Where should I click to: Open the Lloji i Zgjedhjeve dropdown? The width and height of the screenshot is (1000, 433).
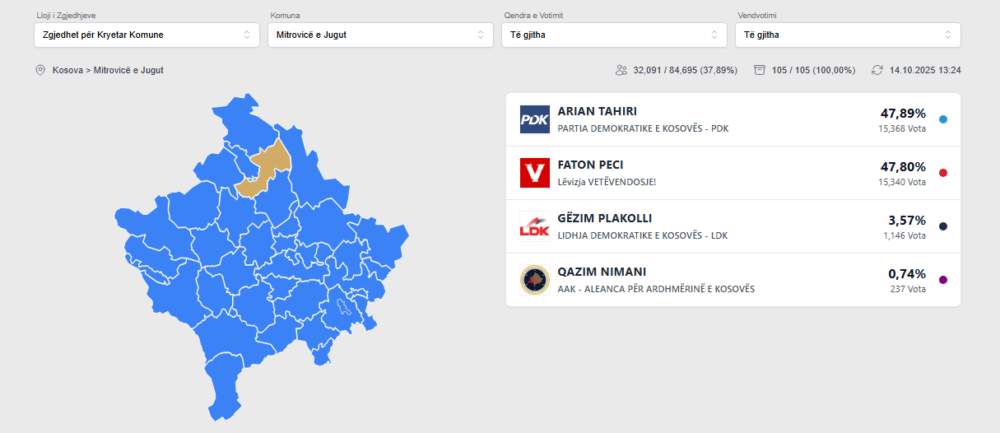coord(146,35)
